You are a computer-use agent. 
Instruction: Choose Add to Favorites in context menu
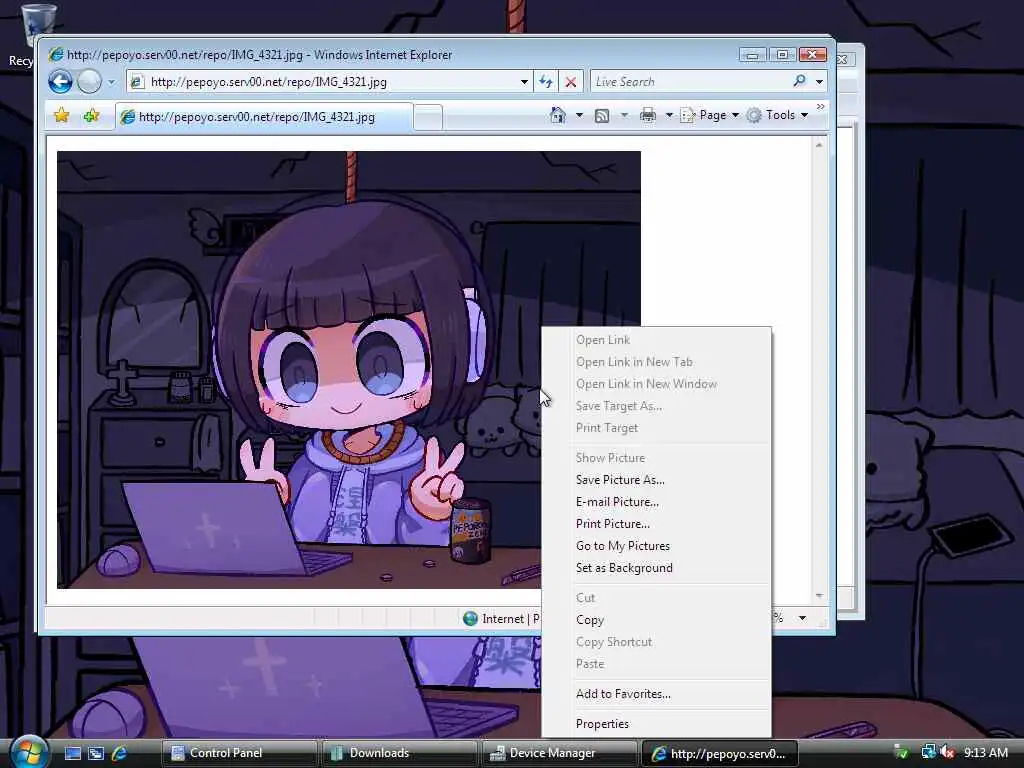[x=623, y=694]
